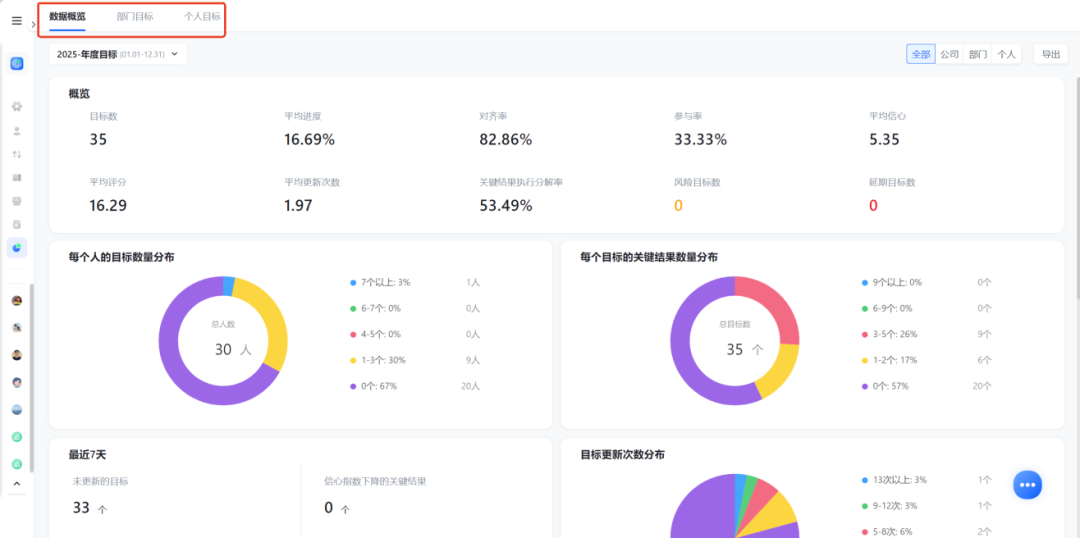Click the blue app logo icon
Viewport: 1080px width, 538px height.
click(x=17, y=63)
